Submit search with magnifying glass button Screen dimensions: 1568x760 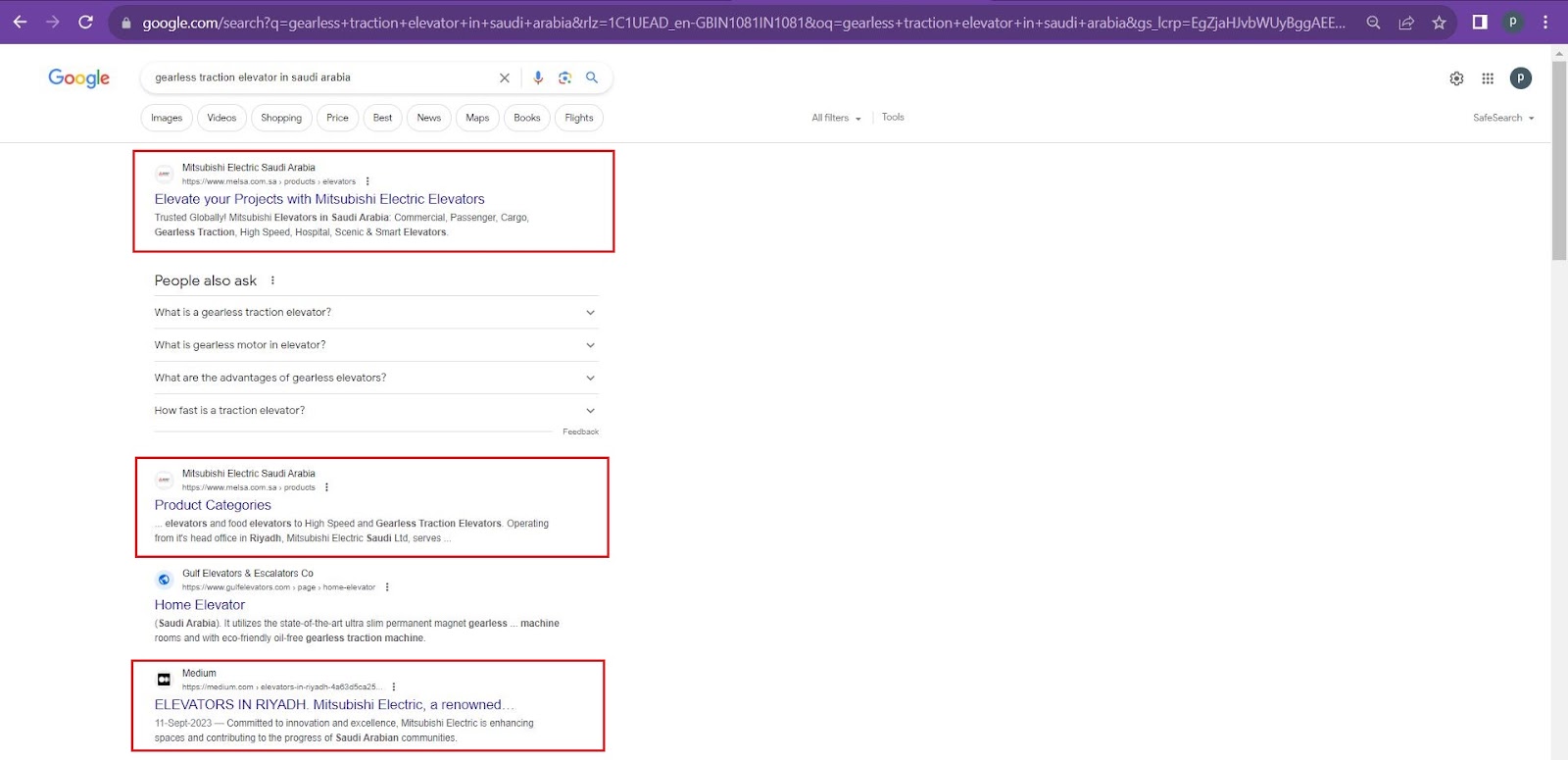pyautogui.click(x=592, y=77)
